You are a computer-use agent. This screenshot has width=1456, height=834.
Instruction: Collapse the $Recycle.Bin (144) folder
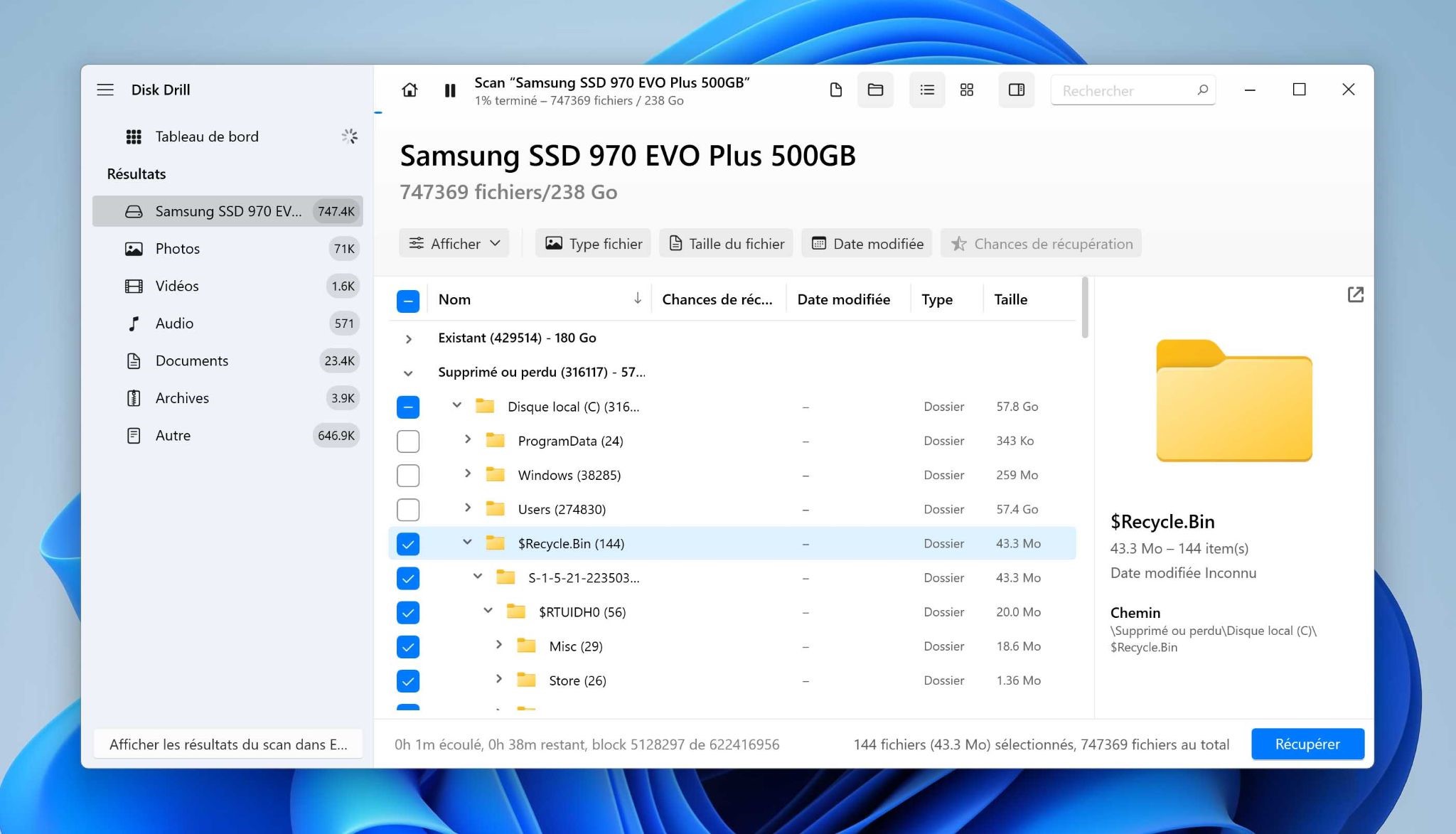(467, 542)
